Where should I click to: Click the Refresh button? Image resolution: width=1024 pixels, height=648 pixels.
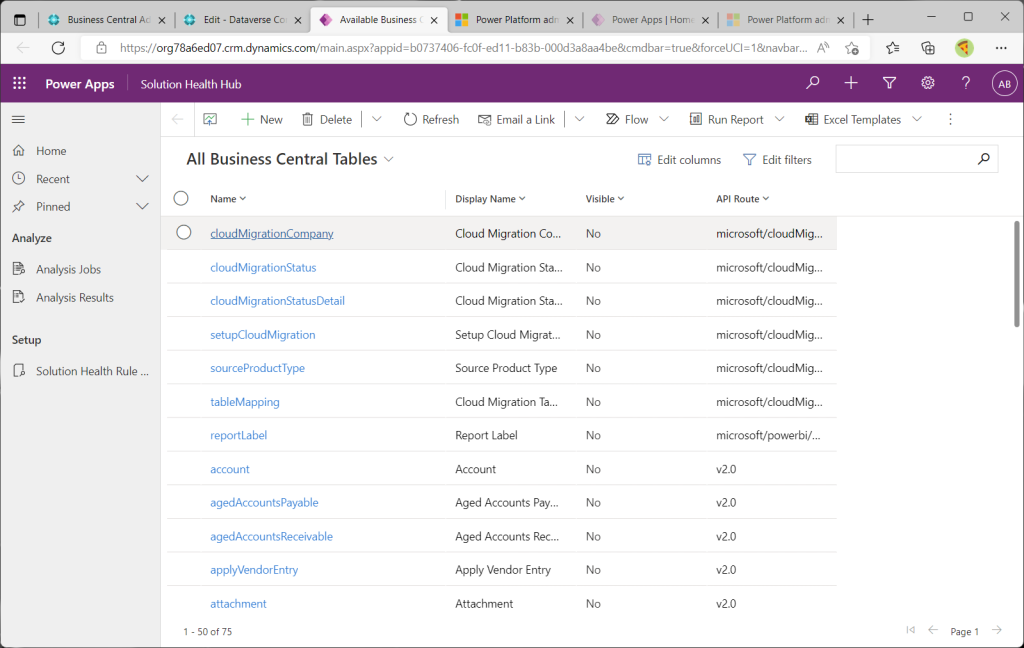click(x=431, y=120)
